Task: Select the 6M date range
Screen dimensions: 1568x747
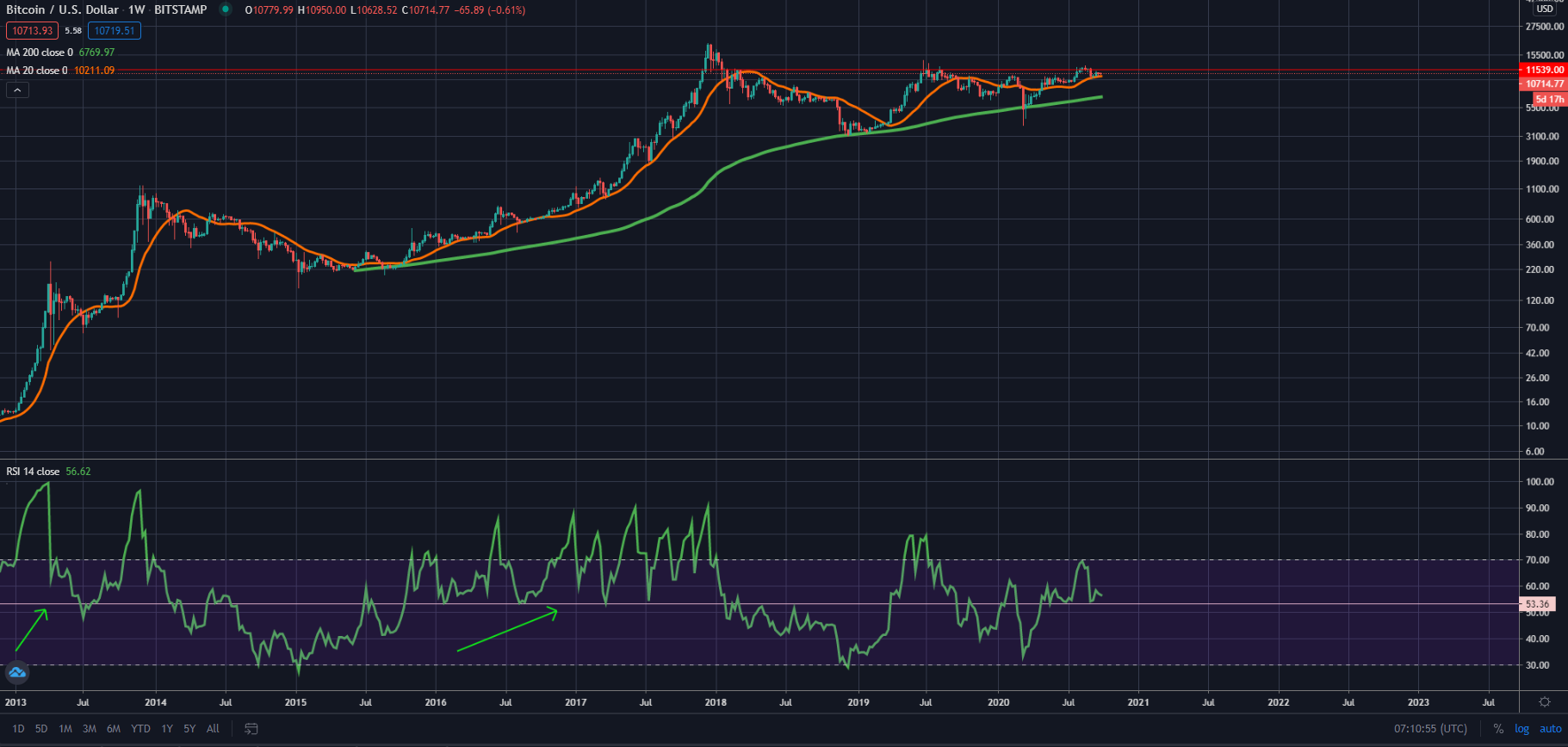Action: coord(114,729)
